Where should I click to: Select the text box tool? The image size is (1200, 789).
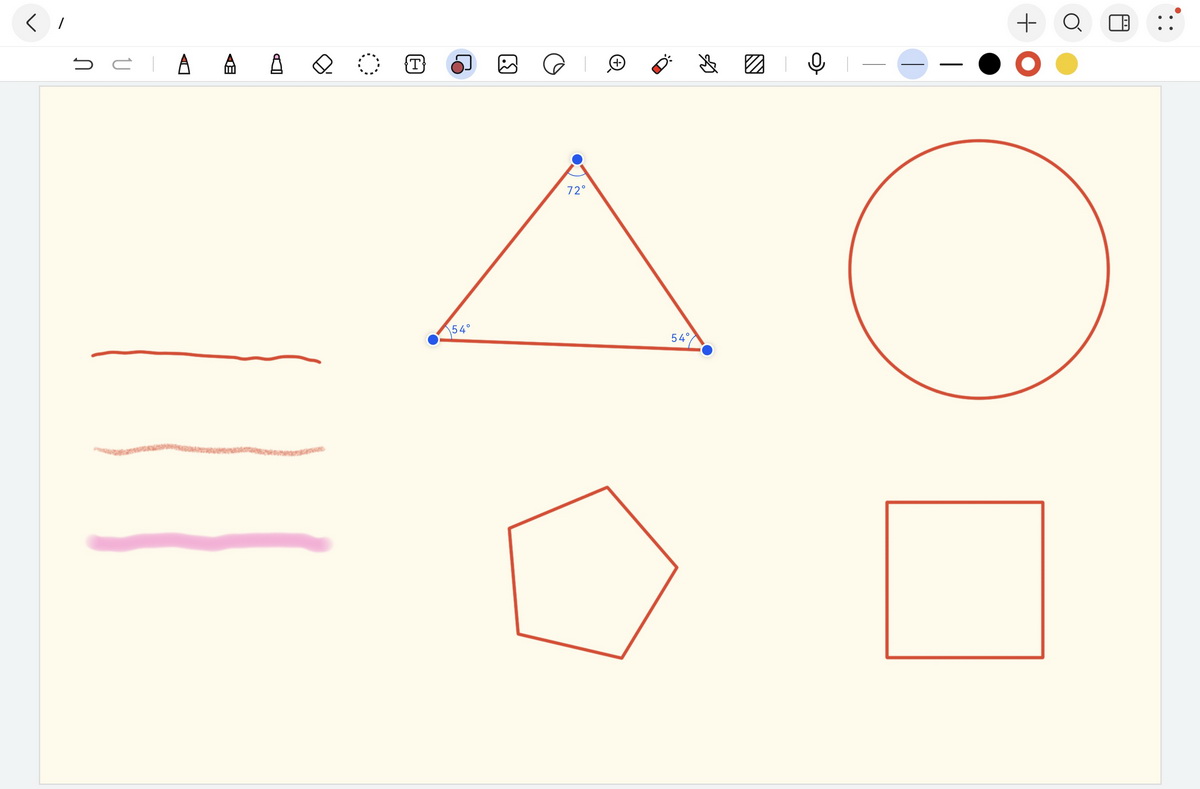click(x=415, y=65)
